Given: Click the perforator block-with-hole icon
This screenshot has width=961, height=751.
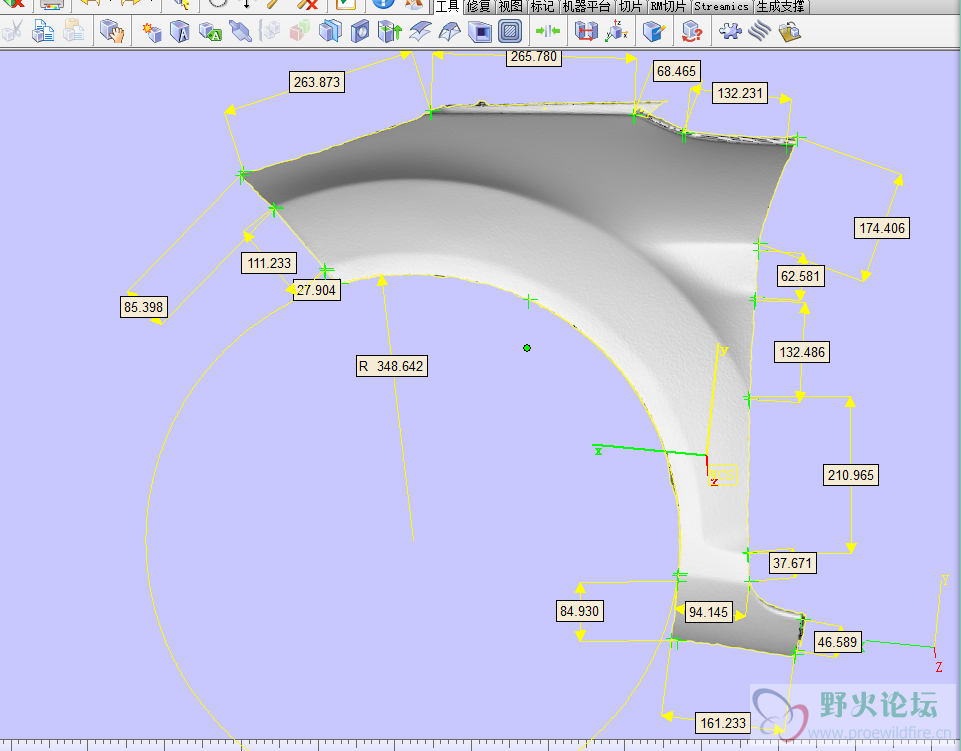Looking at the screenshot, I should coord(360,31).
